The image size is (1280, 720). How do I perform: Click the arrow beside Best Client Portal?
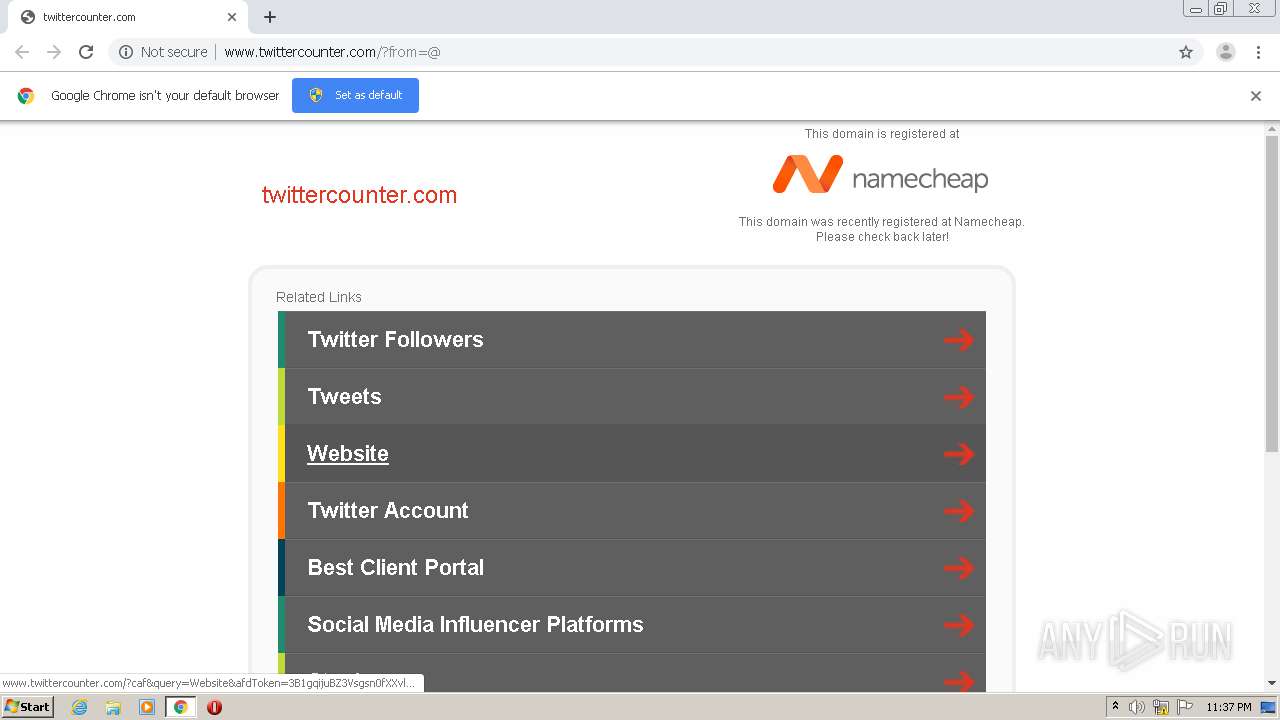pyautogui.click(x=958, y=568)
